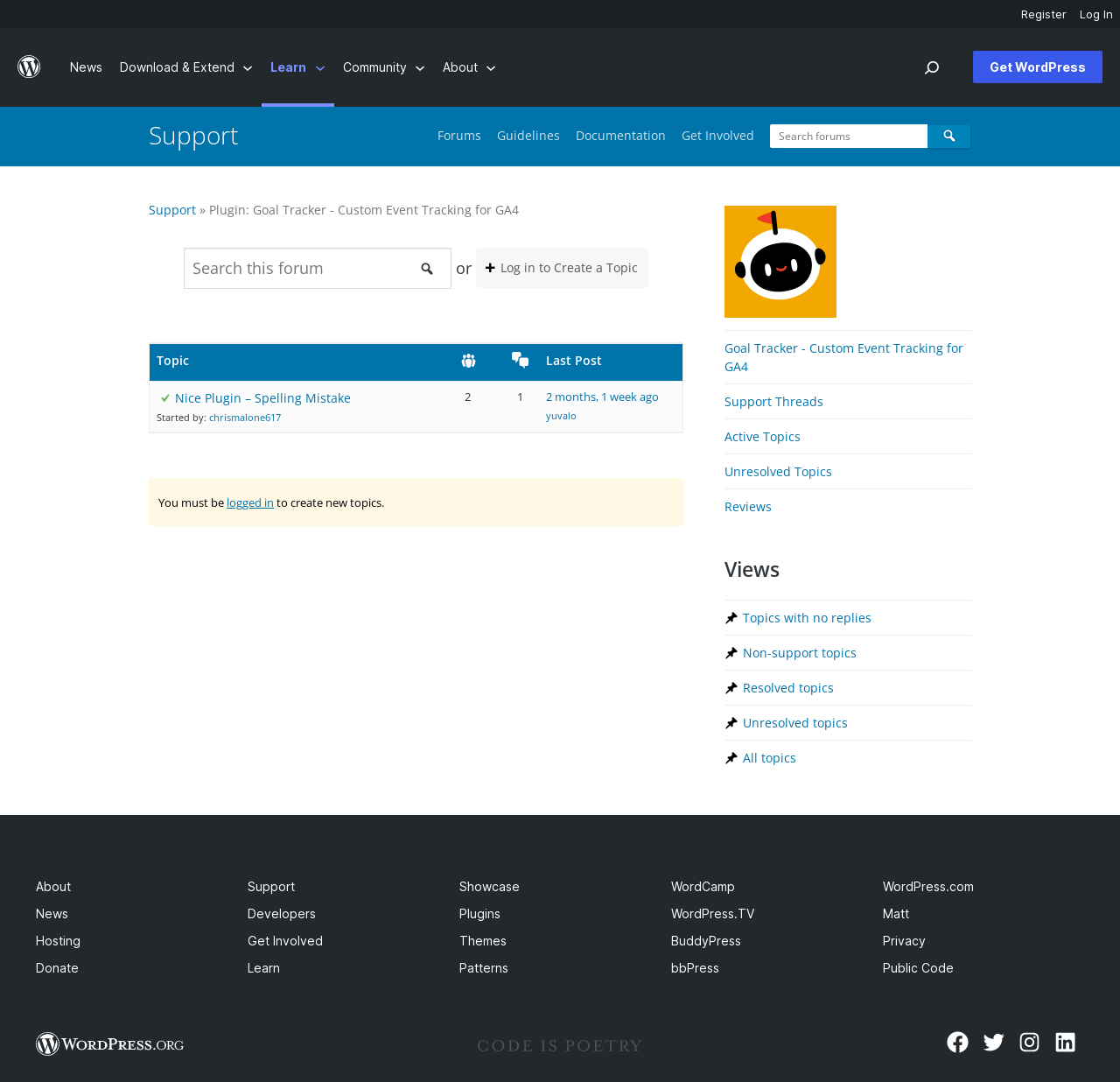The width and height of the screenshot is (1120, 1082).
Task: Expand the Download & Extend menu
Action: (x=185, y=67)
